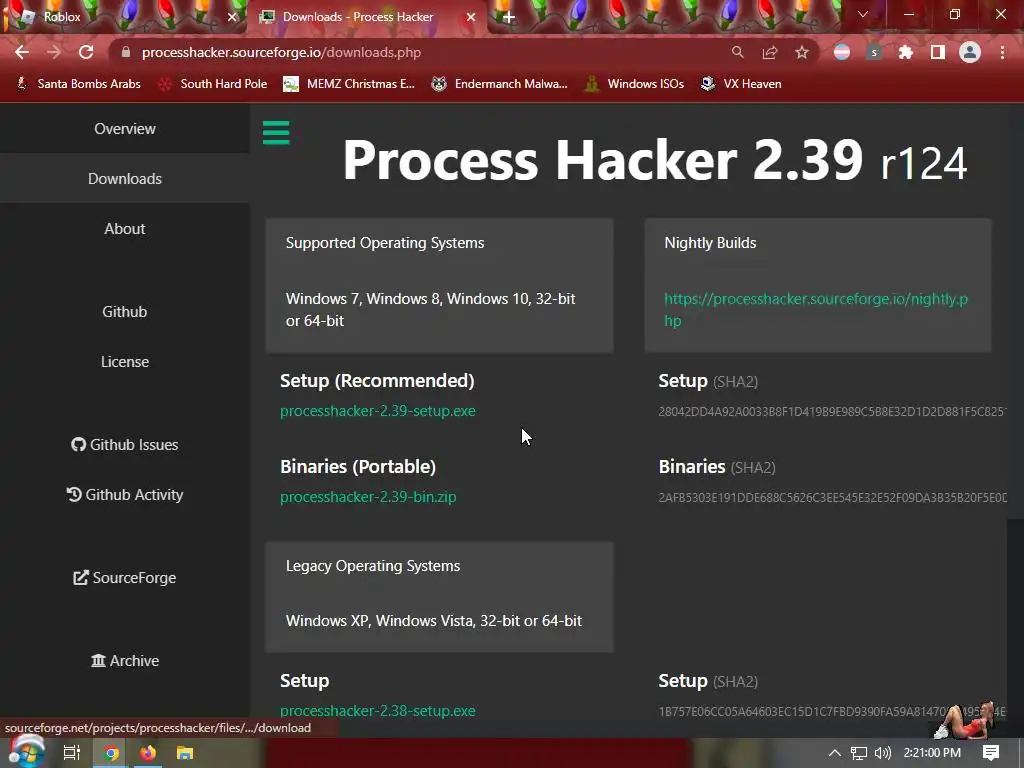The image size is (1024, 768).
Task: Click the Supported Operating Systems card
Action: point(440,285)
